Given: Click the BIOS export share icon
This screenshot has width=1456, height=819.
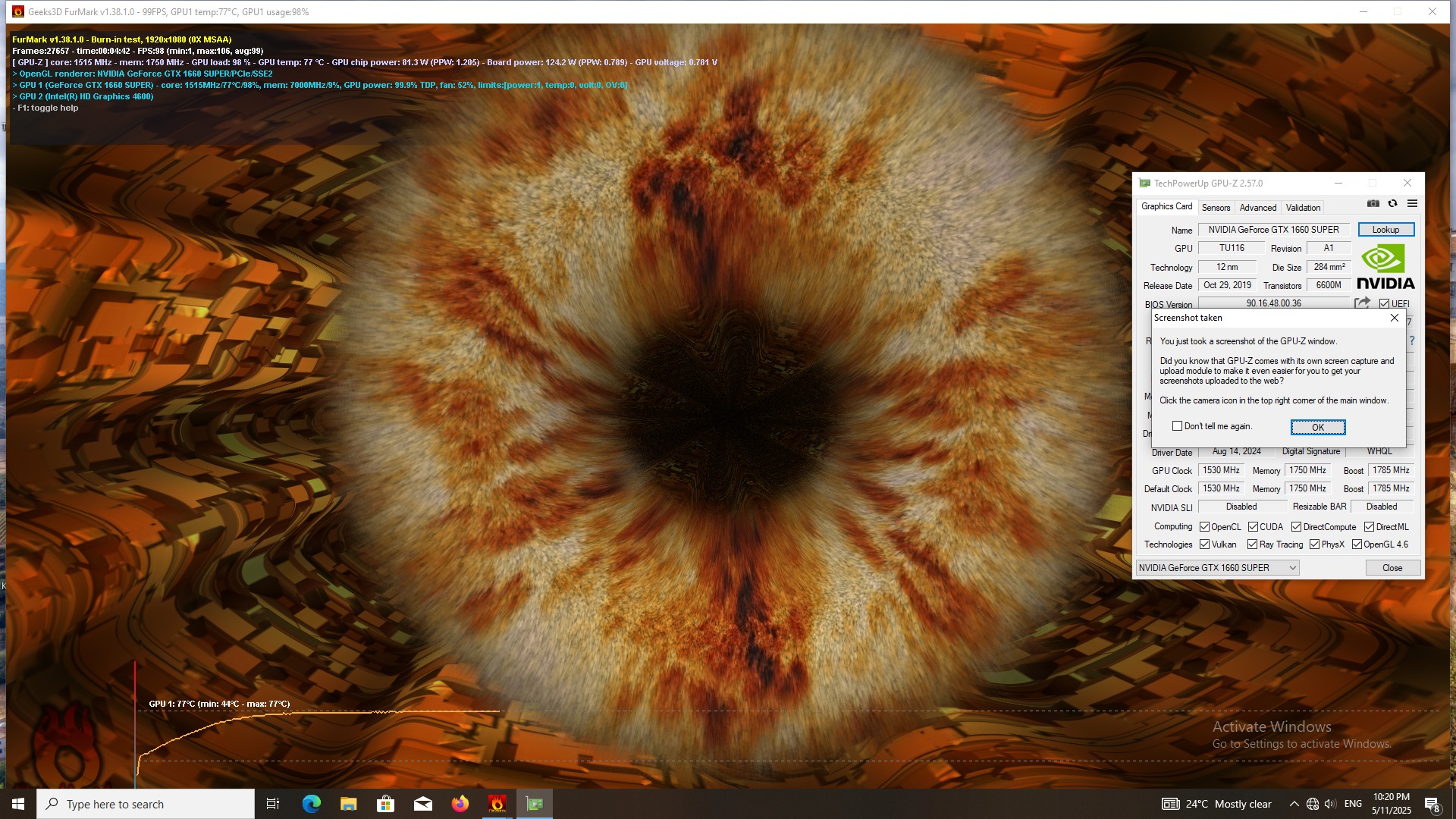Looking at the screenshot, I should point(1362,303).
